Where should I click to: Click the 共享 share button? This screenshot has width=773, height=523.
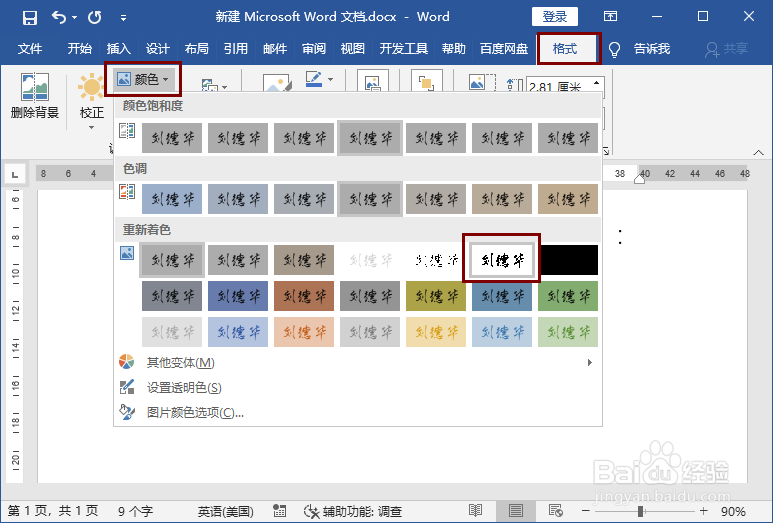click(x=727, y=49)
